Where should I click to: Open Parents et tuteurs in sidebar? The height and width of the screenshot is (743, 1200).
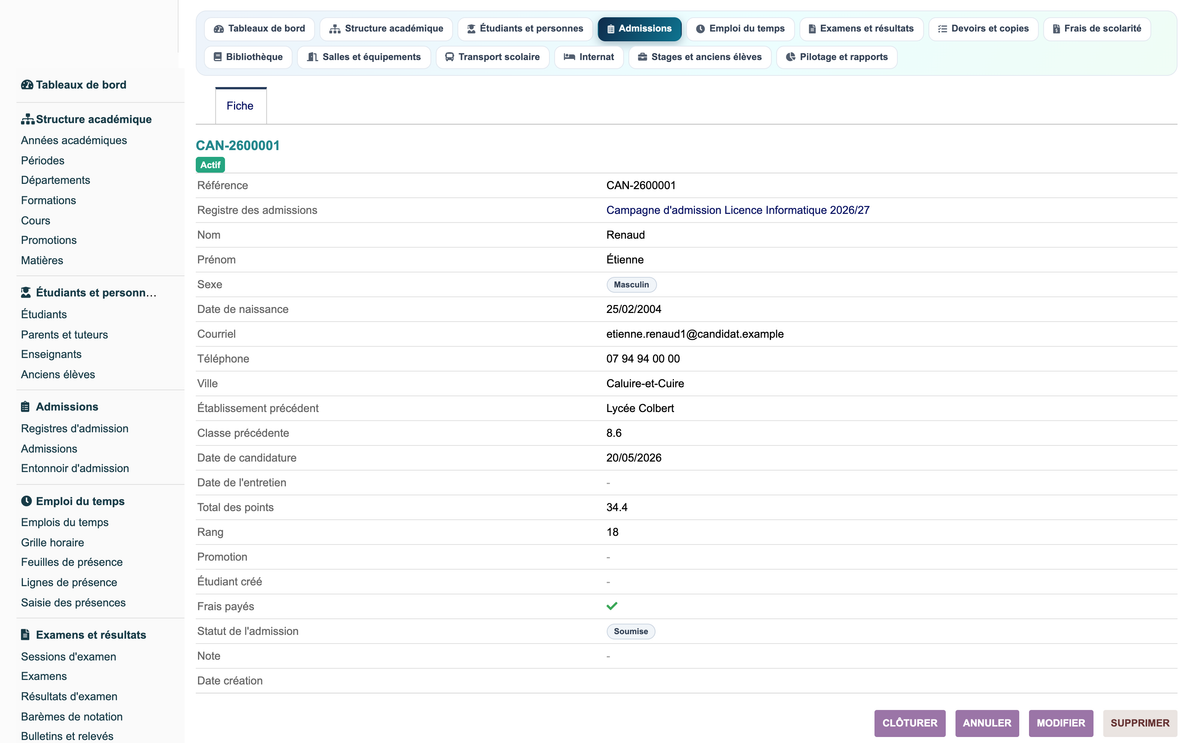65,335
